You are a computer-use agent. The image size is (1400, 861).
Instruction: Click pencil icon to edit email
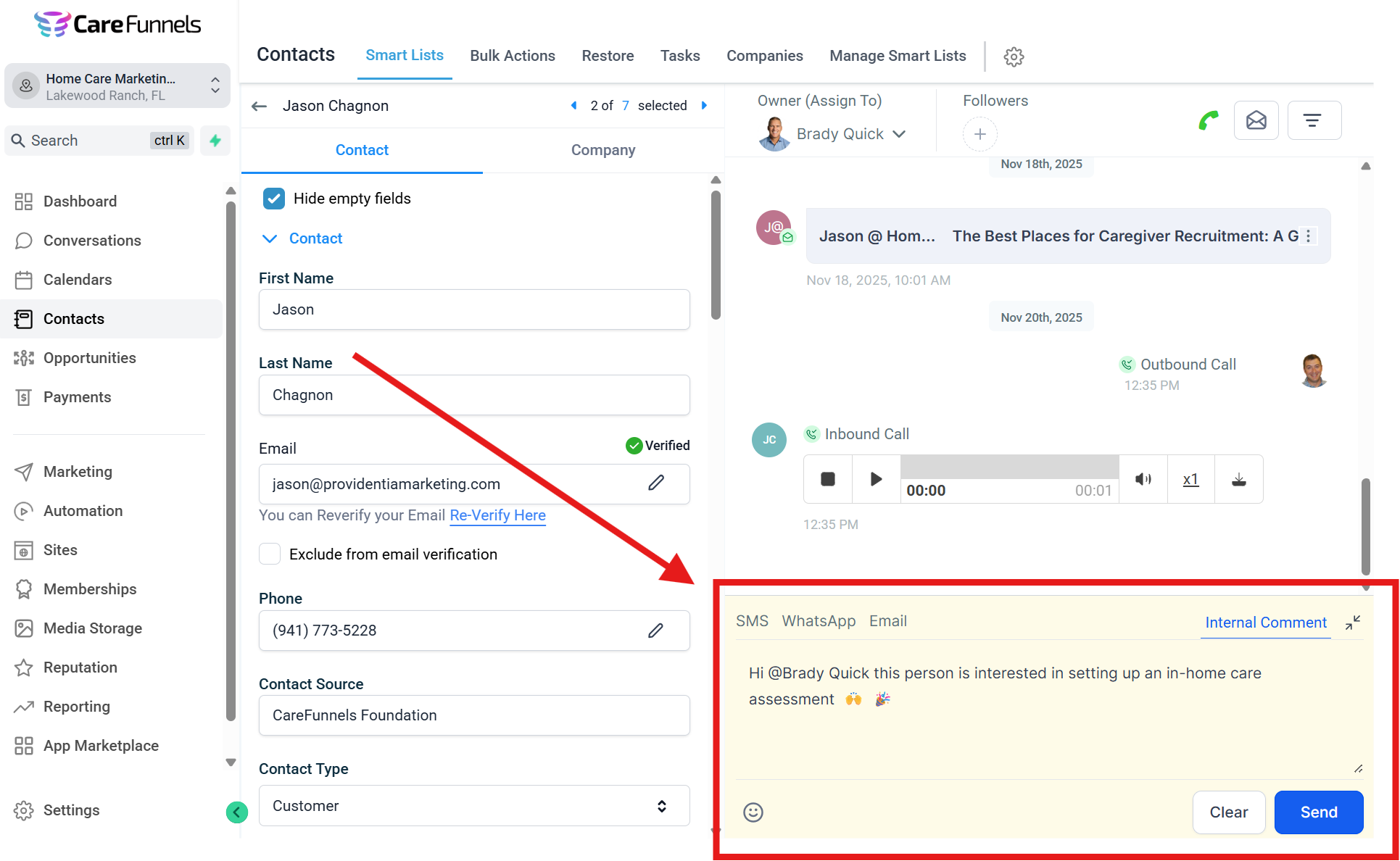click(655, 483)
